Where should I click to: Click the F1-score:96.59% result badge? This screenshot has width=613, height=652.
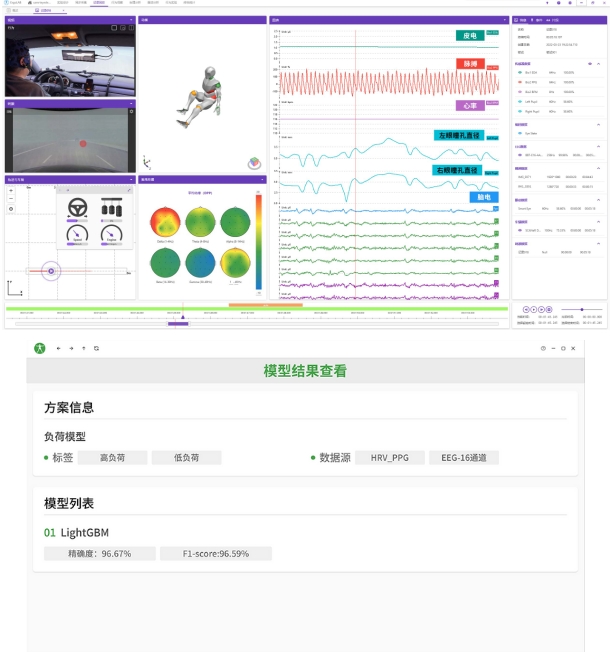tap(216, 554)
